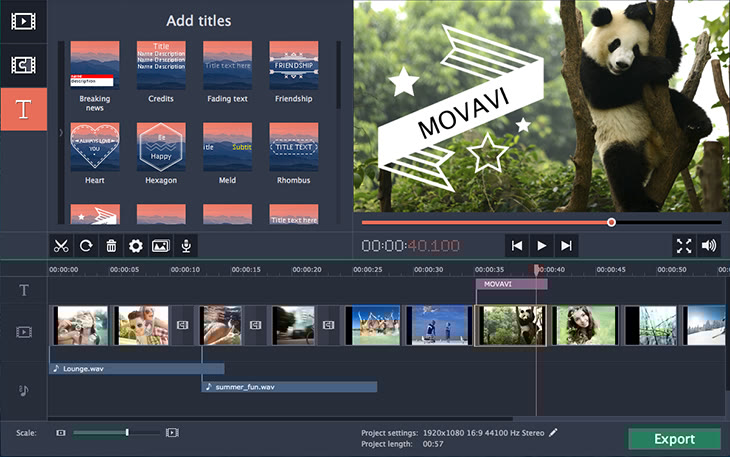Delete selection with trash icon
The width and height of the screenshot is (730, 457).
pyautogui.click(x=111, y=245)
